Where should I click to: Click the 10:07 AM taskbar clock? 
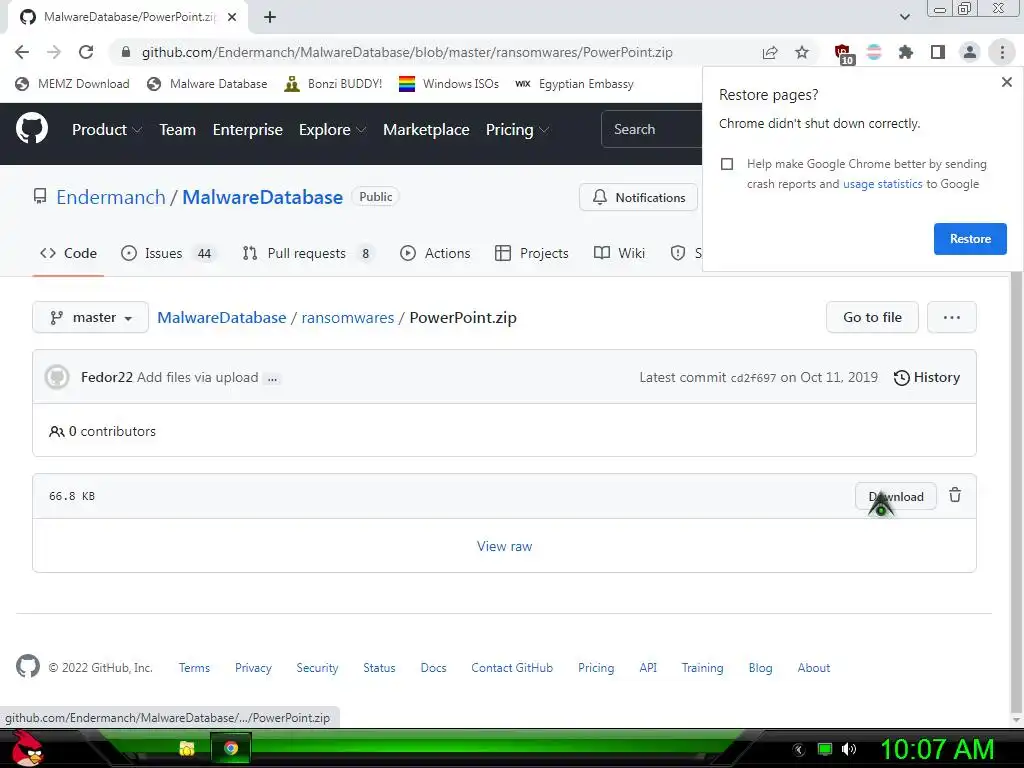[x=936, y=749]
